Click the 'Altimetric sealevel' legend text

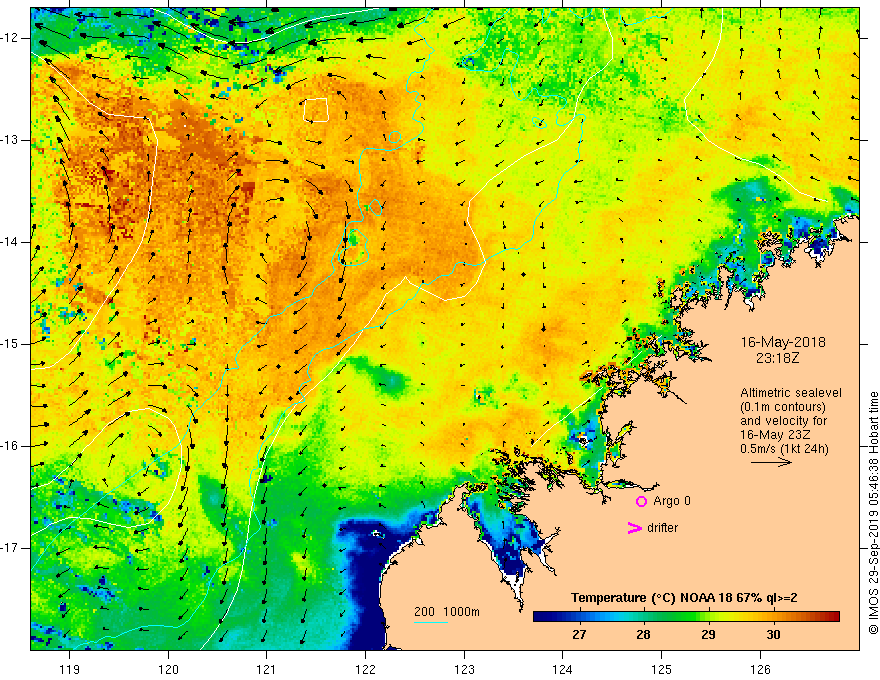(x=791, y=393)
